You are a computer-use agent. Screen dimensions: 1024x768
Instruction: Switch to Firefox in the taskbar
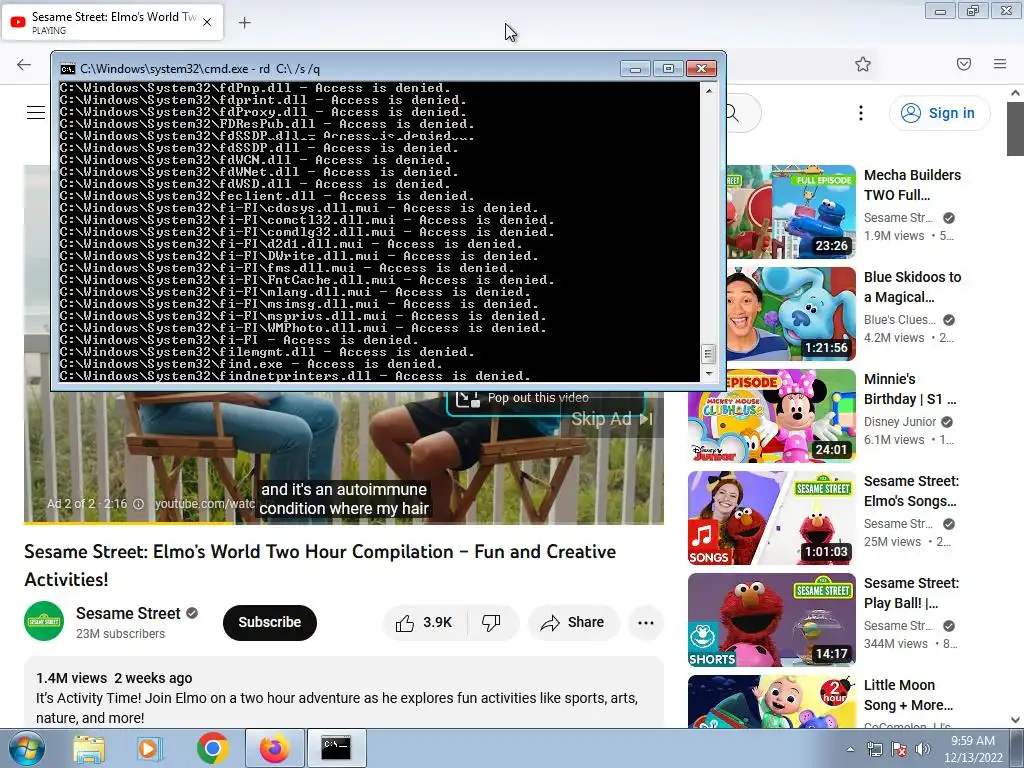click(x=274, y=748)
